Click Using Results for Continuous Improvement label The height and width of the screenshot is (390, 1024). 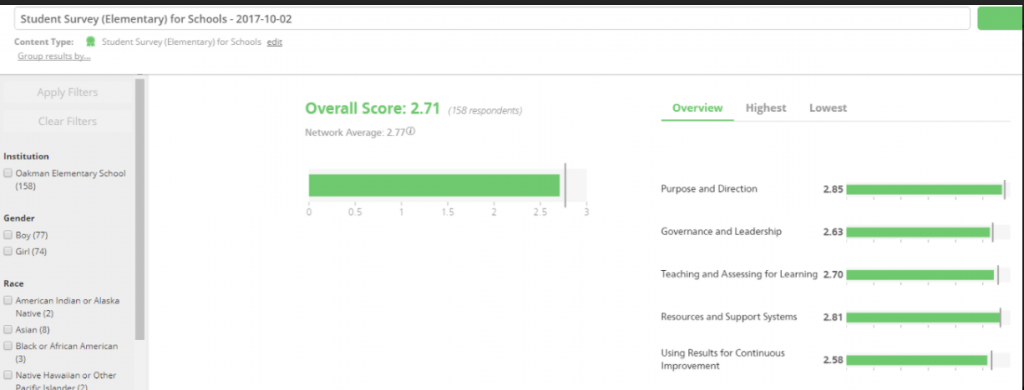click(723, 359)
